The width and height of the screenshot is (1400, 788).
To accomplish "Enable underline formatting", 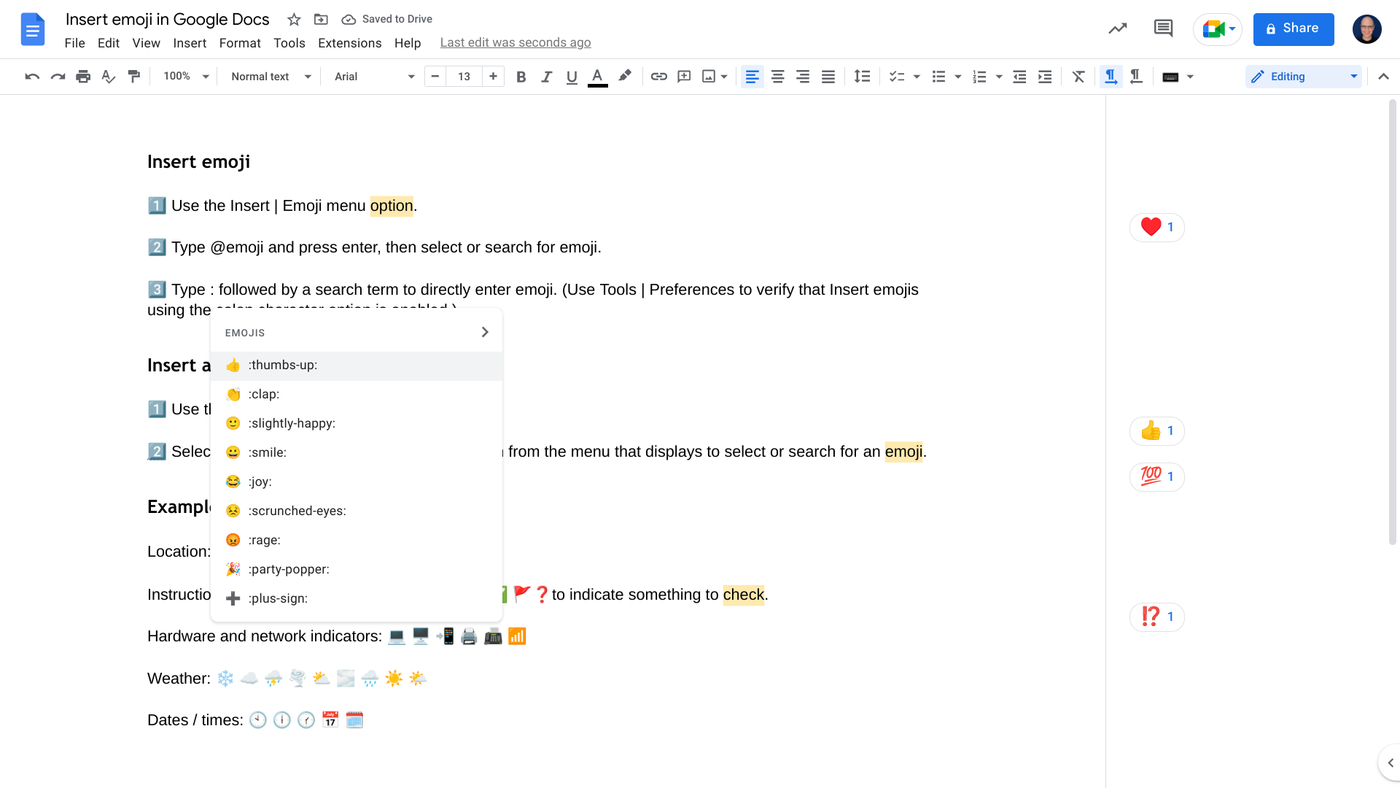I will point(571,76).
